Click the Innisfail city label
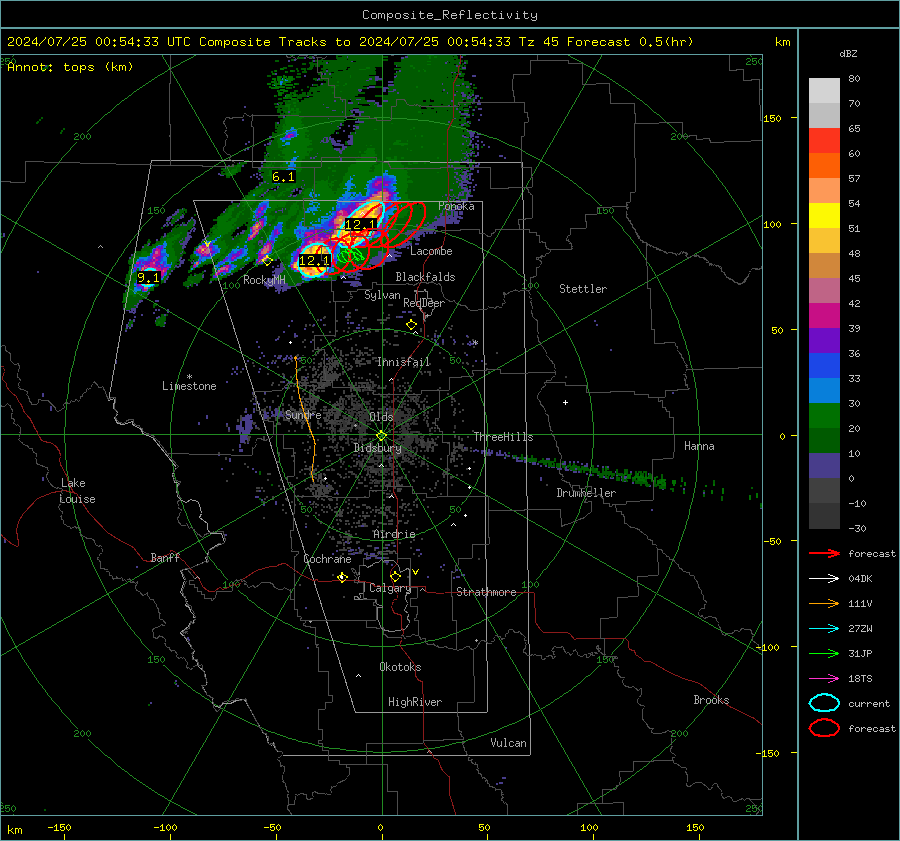This screenshot has width=900, height=841. pos(403,362)
